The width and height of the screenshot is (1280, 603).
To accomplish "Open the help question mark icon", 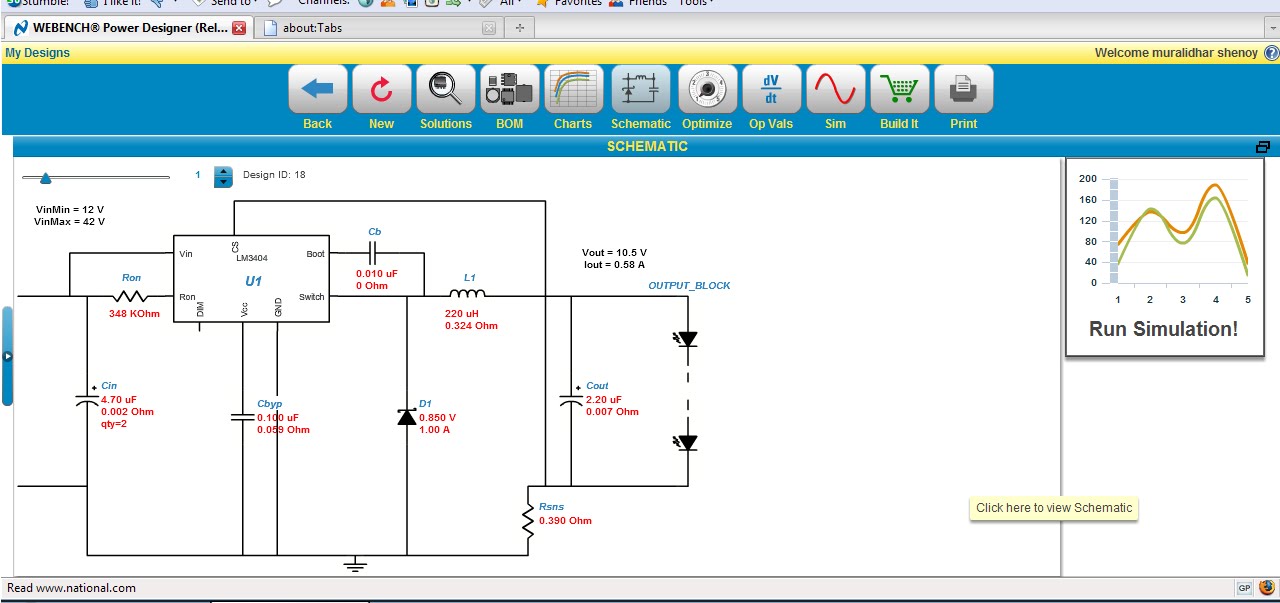I will 1270,53.
